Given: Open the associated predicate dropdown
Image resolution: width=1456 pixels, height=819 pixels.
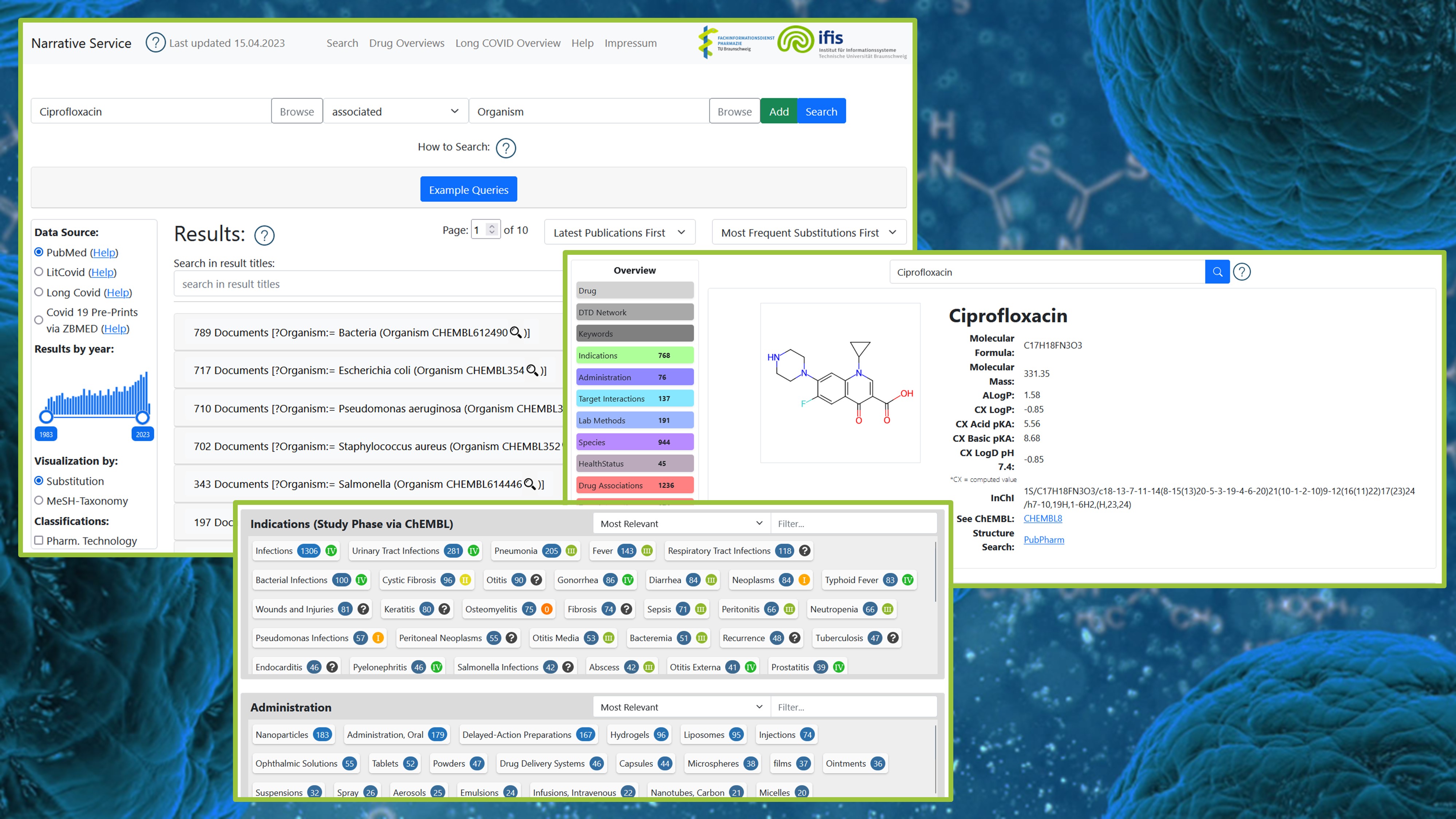Looking at the screenshot, I should tap(395, 111).
